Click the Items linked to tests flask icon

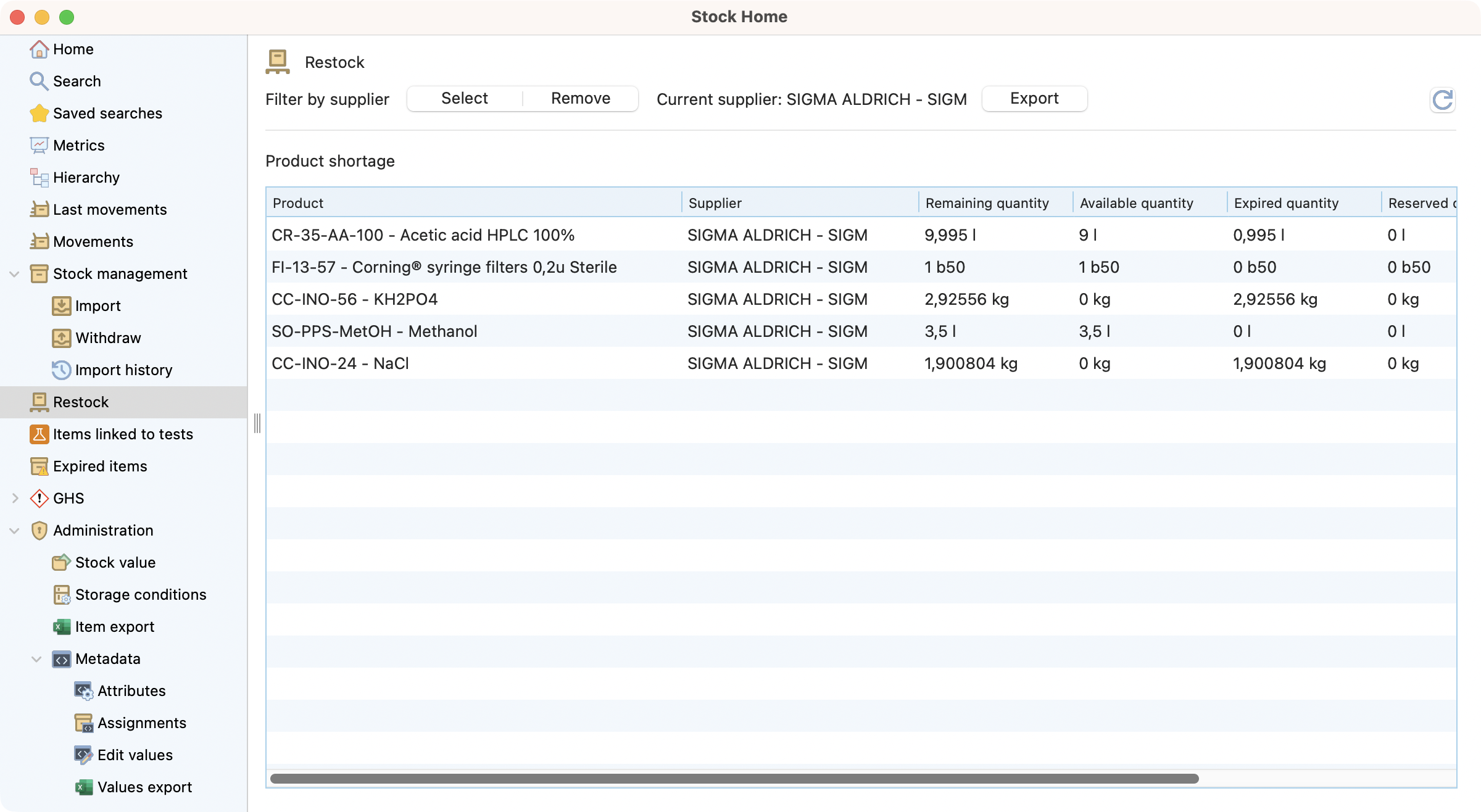pos(39,434)
